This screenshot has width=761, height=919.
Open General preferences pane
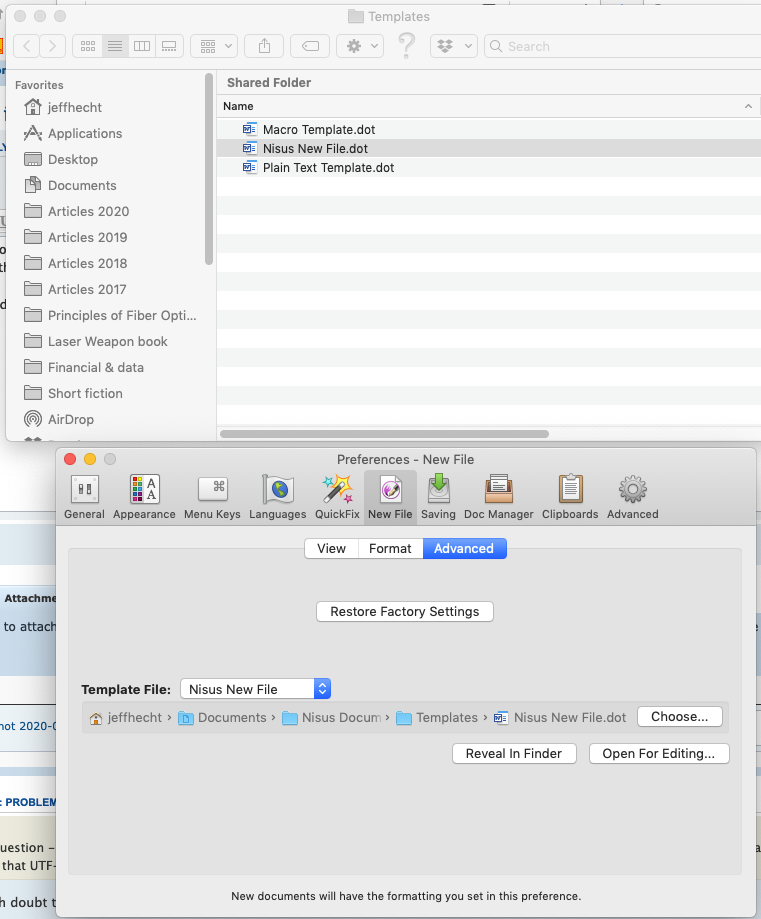pos(84,497)
